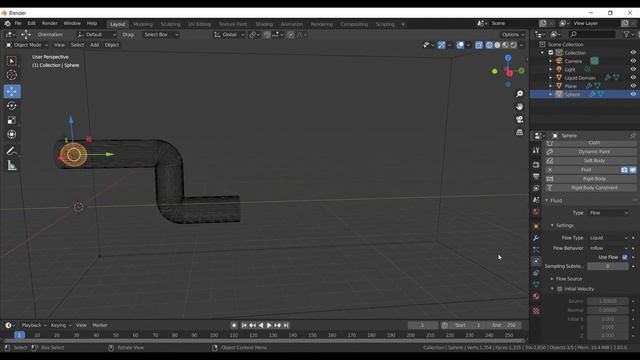Open the Global orientation dropdown

point(229,35)
